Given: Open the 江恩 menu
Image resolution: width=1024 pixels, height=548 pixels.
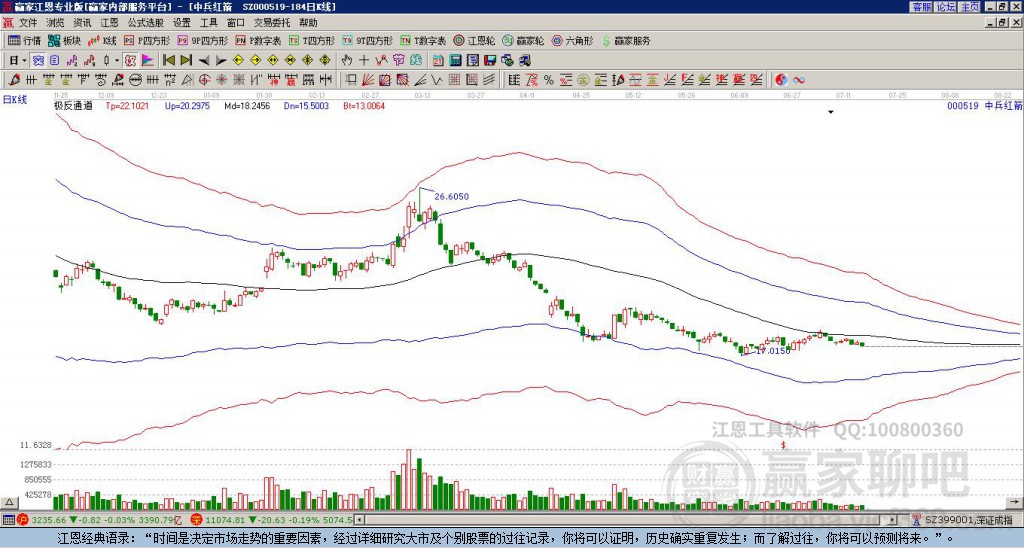Looking at the screenshot, I should 109,23.
